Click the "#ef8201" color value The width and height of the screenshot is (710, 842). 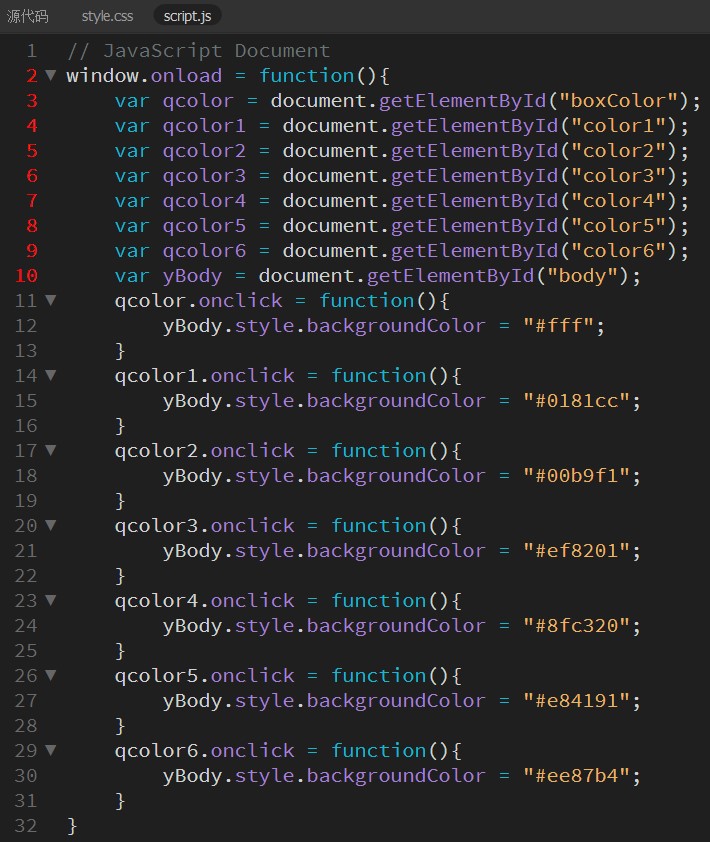(x=576, y=551)
